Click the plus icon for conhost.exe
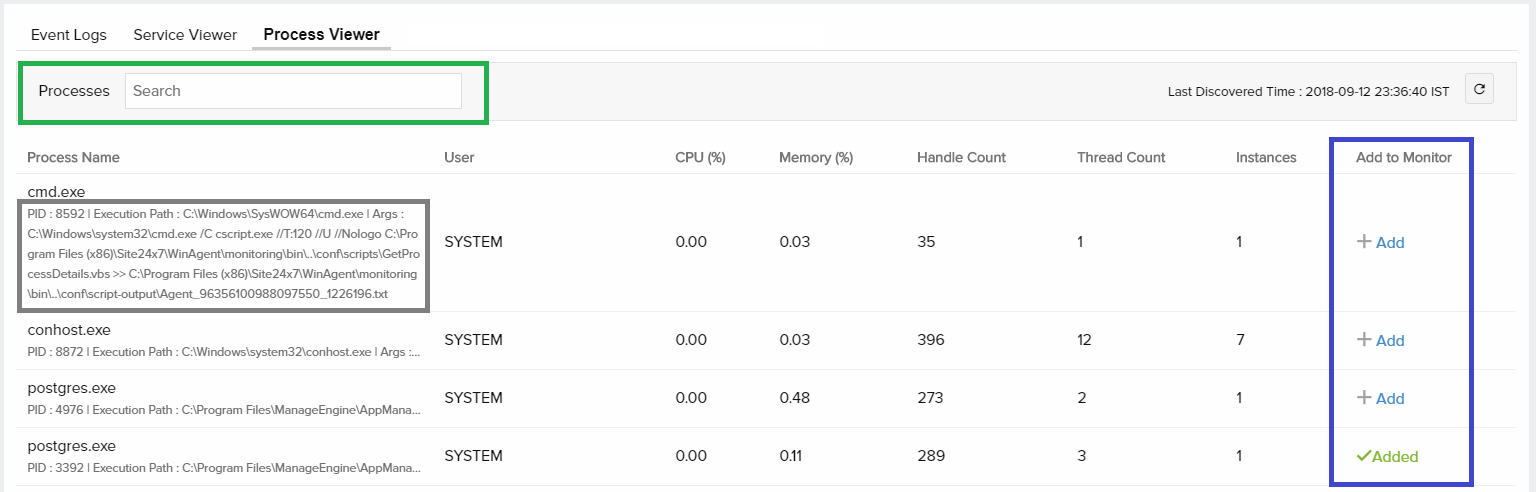1536x492 pixels. [1363, 340]
